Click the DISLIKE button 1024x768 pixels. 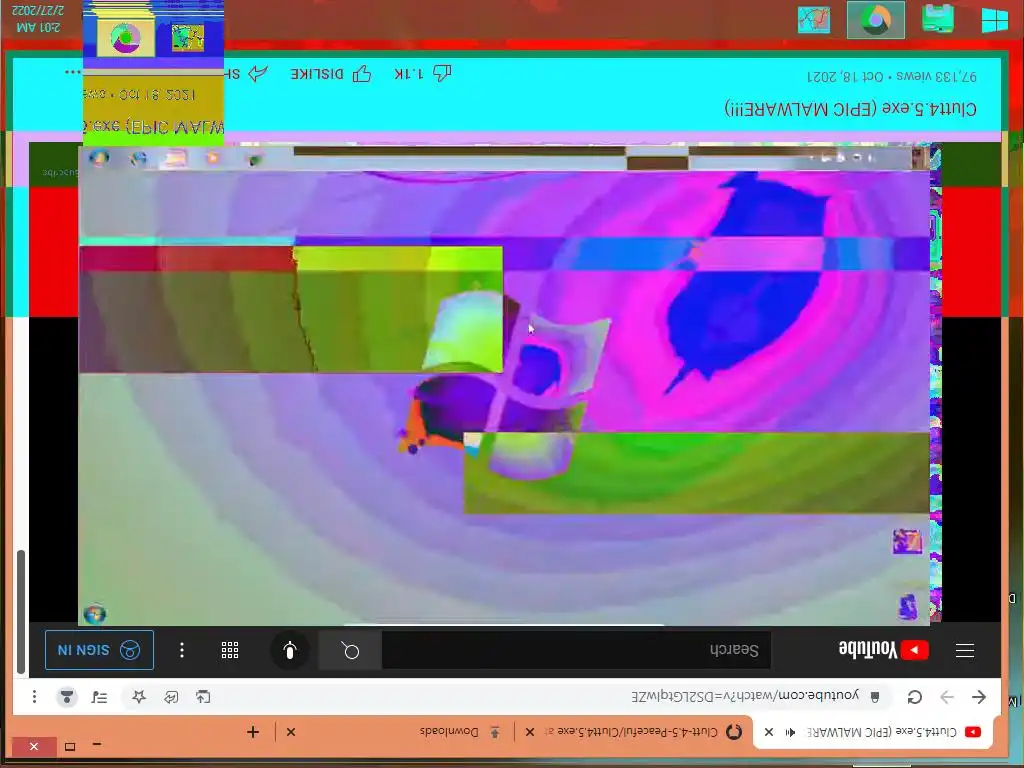[x=331, y=74]
